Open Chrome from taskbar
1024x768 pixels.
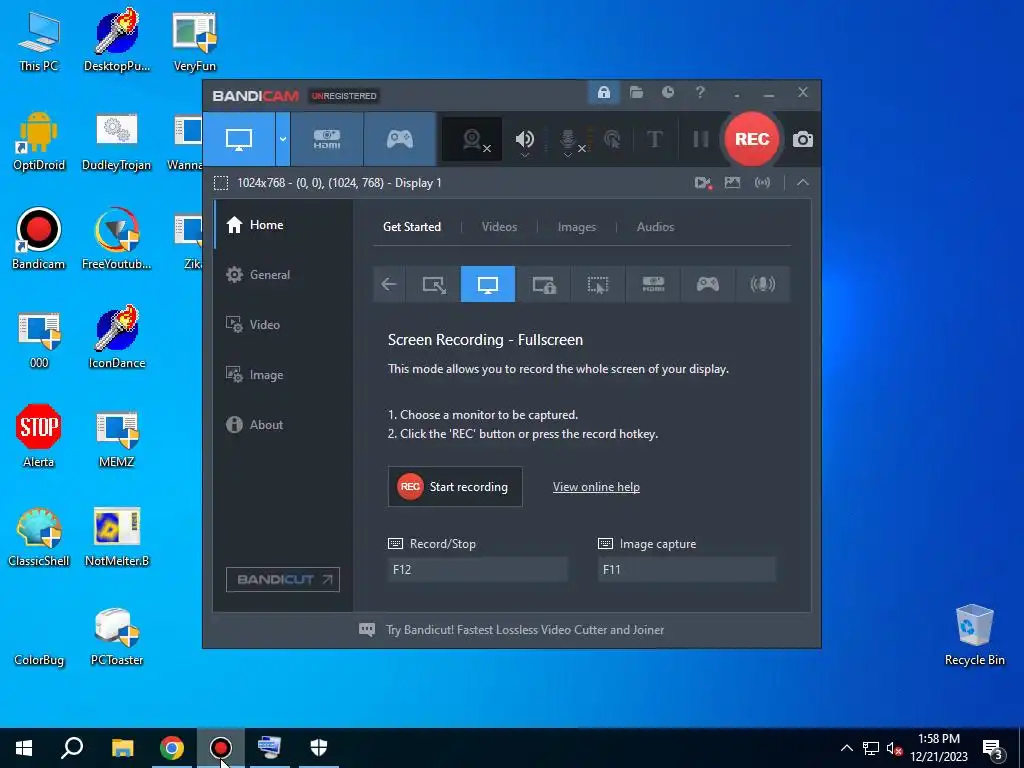pos(172,748)
